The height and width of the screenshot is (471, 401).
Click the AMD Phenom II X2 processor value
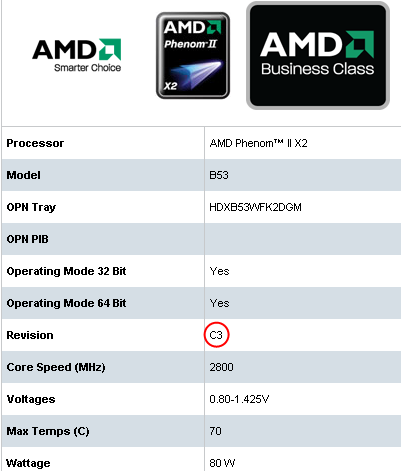point(258,143)
